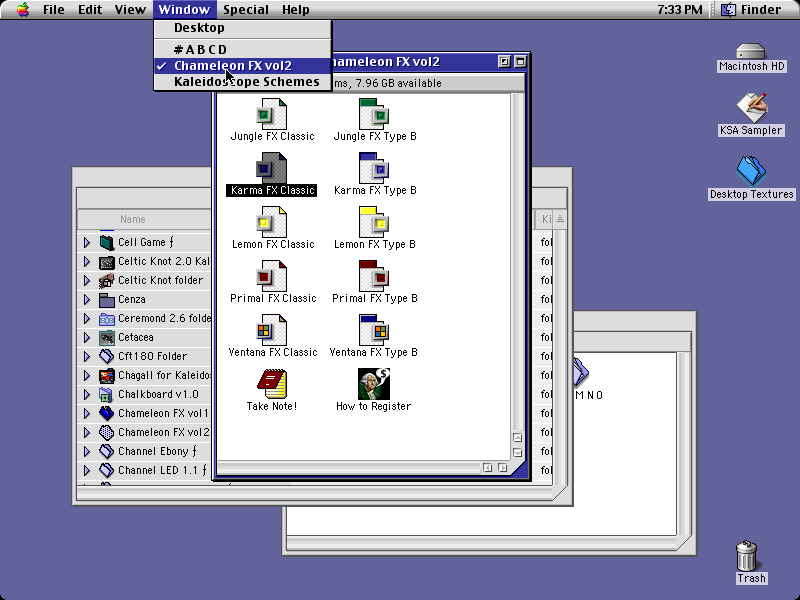Select the Ventana FX Classic icon
Screen dimensions: 800x600
[271, 330]
